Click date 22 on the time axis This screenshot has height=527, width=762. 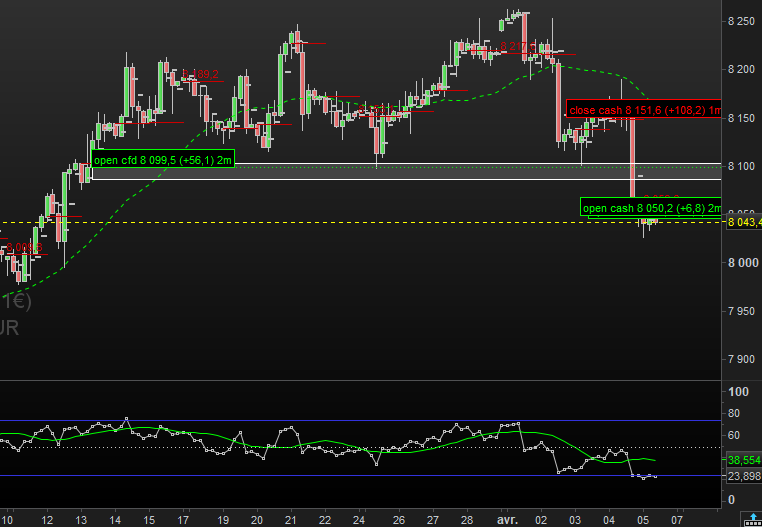point(325,520)
